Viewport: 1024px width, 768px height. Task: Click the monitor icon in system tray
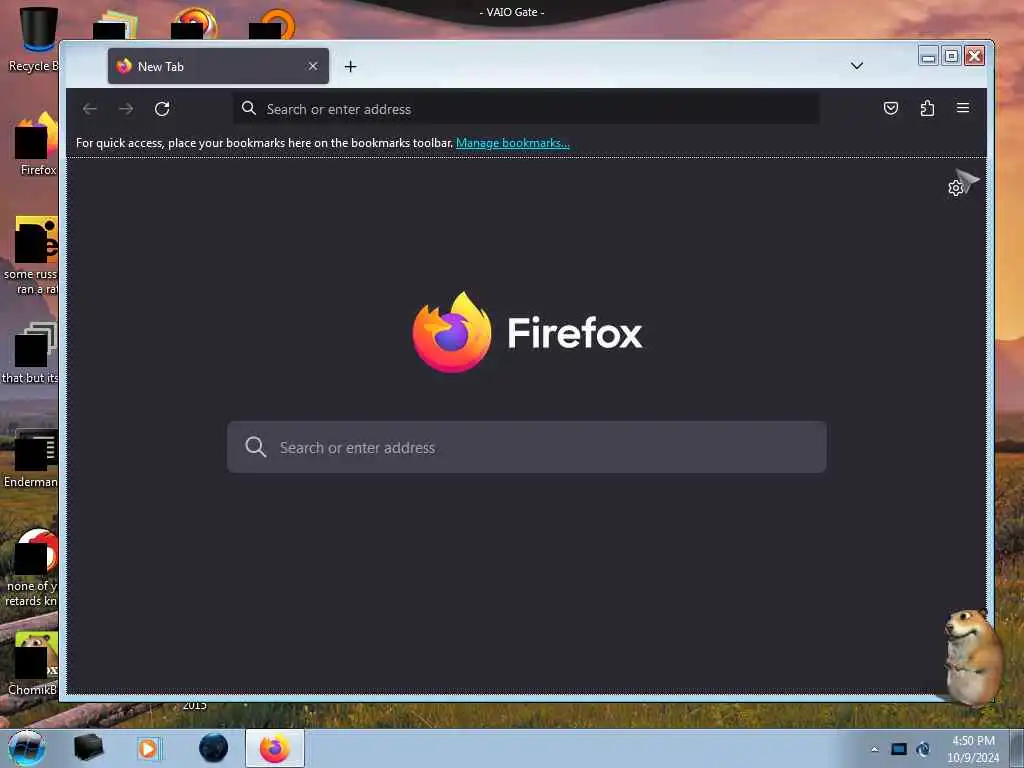899,749
